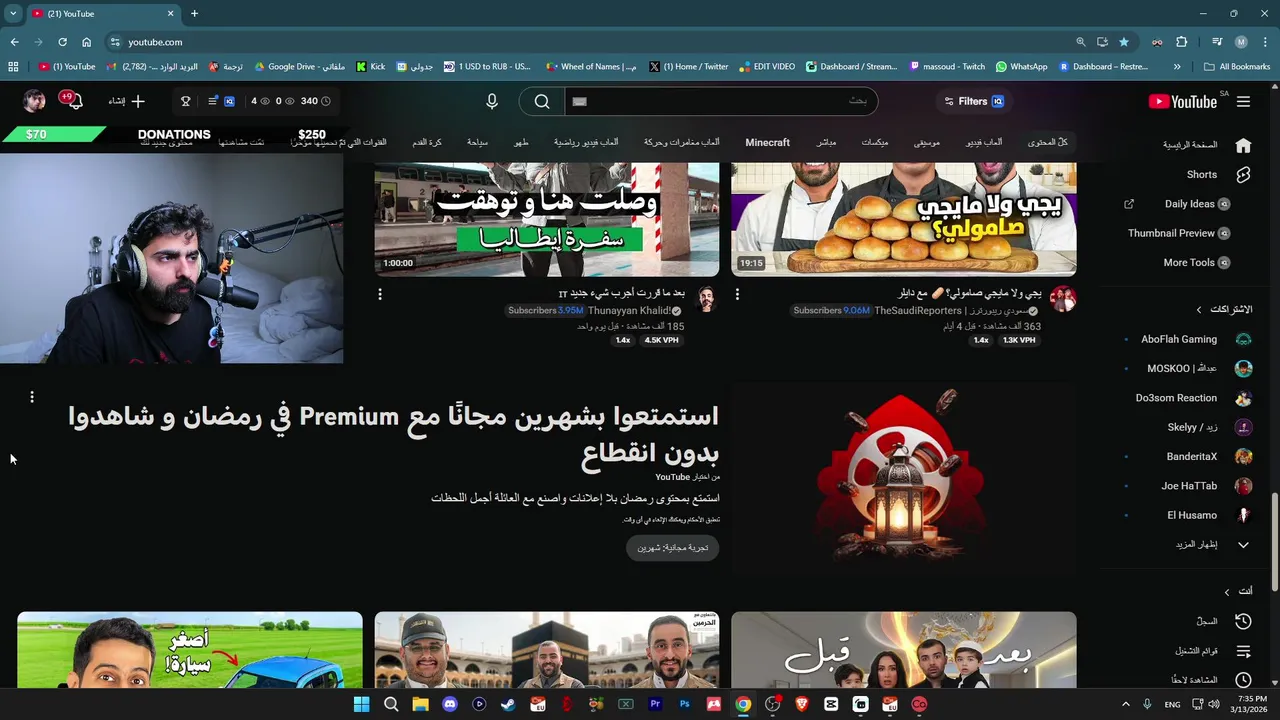Open options for the Thunayyan Khalid video

(x=380, y=294)
